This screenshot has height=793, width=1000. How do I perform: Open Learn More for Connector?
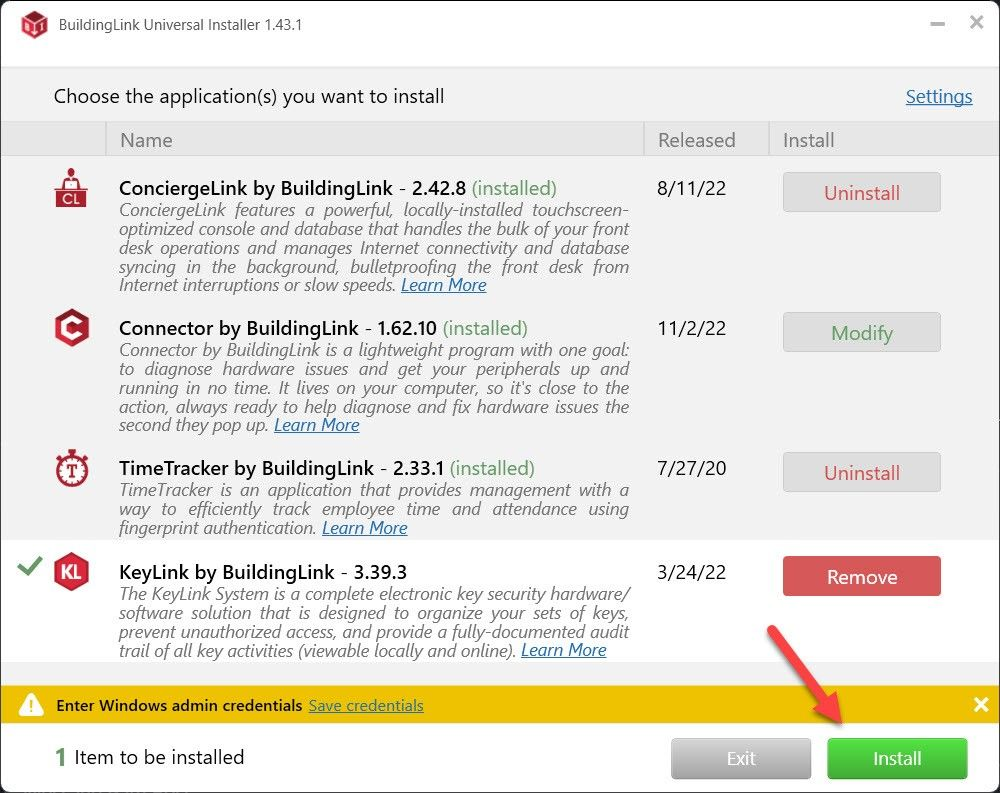316,425
